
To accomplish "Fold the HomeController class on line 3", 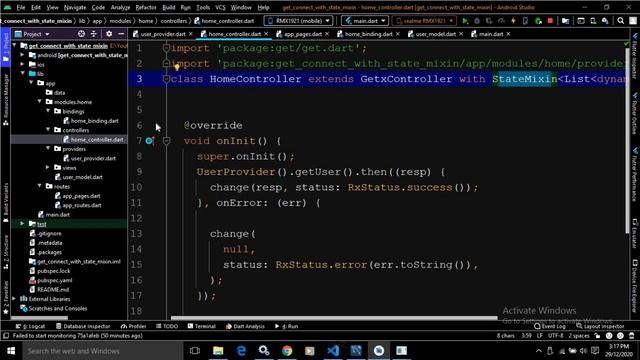I will point(166,79).
